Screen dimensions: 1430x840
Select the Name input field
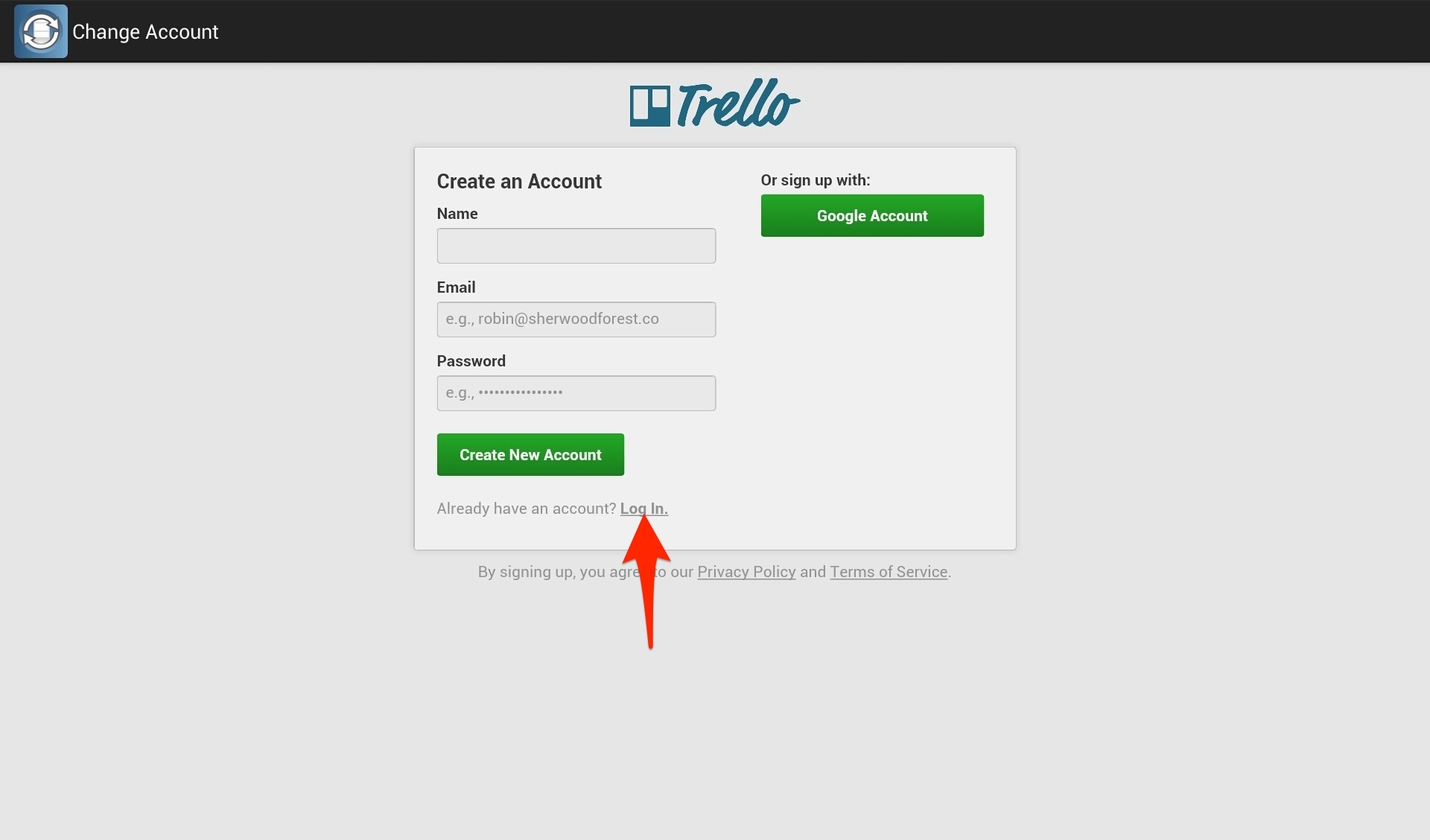tap(576, 246)
